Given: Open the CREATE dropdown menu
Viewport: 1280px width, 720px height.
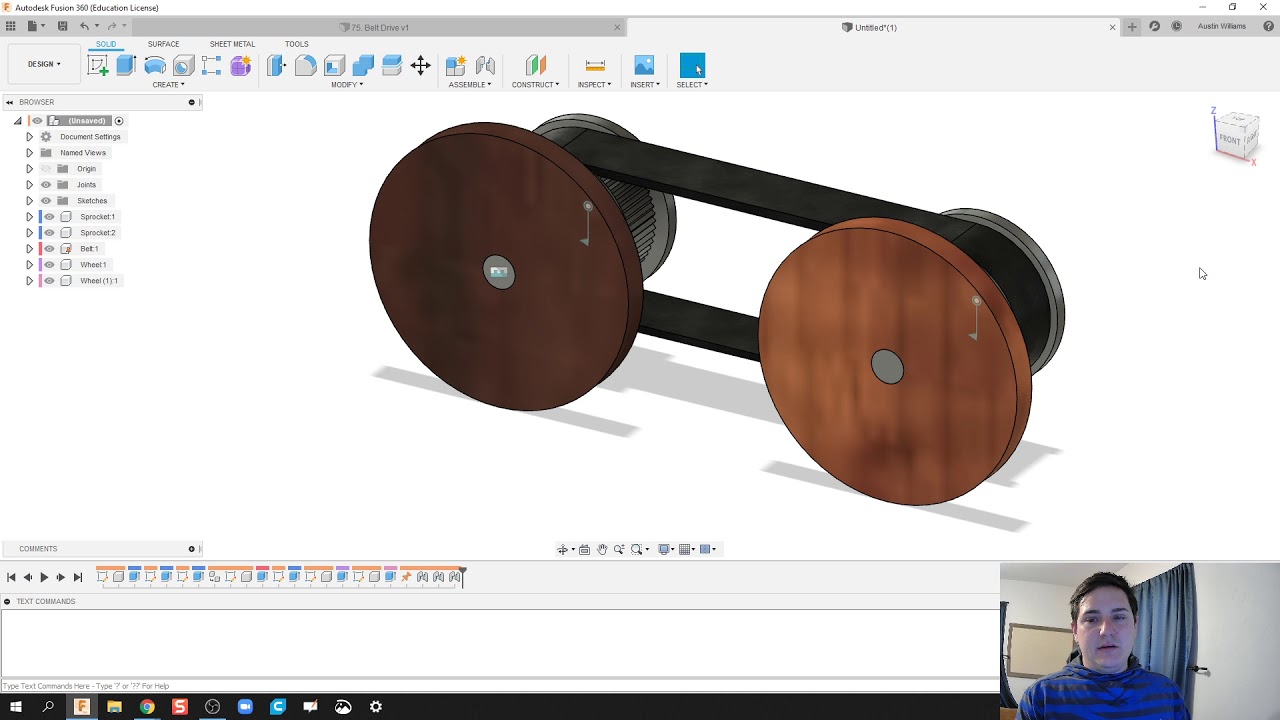Looking at the screenshot, I should coord(168,85).
